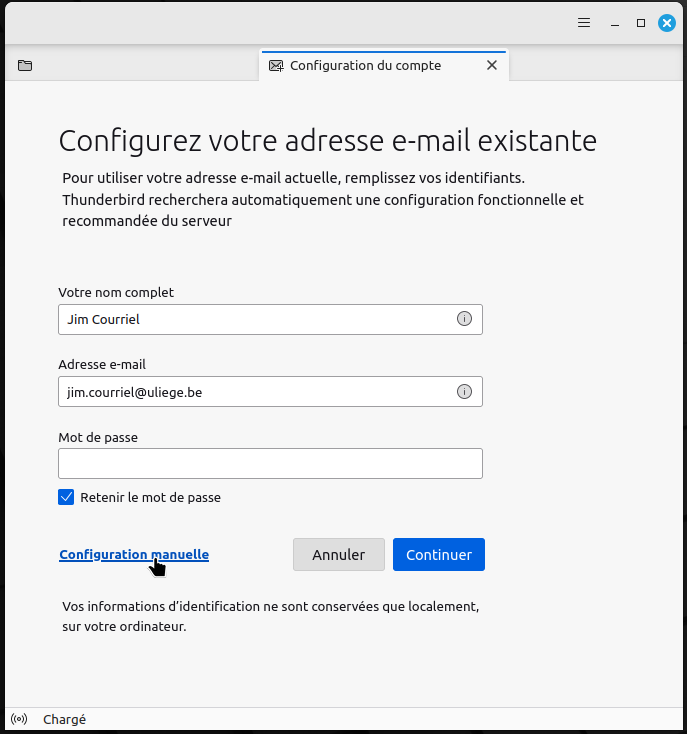Close the Configuration du compte tab
The height and width of the screenshot is (734, 687).
491,65
